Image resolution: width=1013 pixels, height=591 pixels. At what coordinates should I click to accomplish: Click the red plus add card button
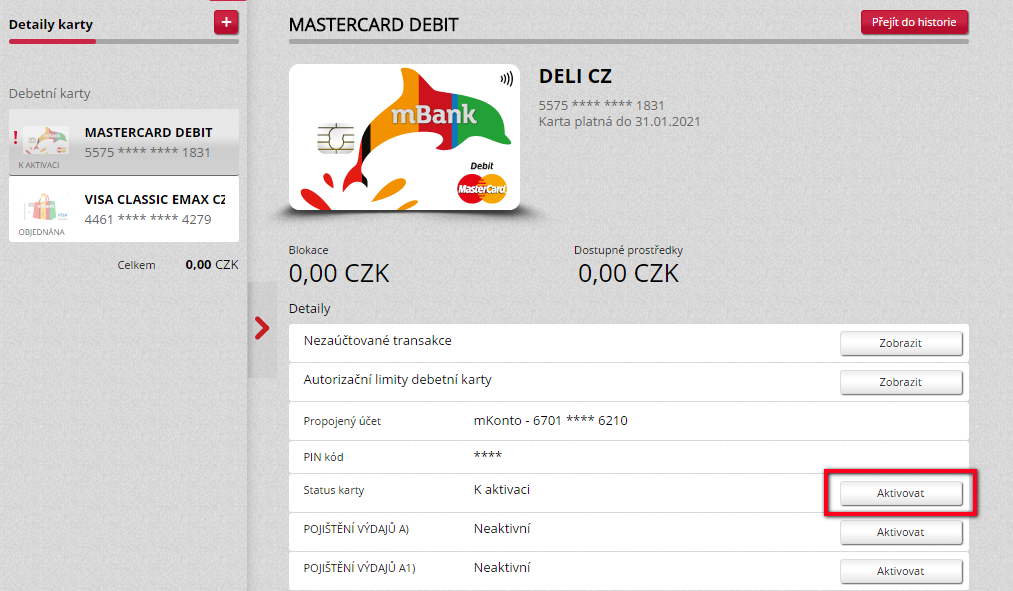tap(226, 23)
